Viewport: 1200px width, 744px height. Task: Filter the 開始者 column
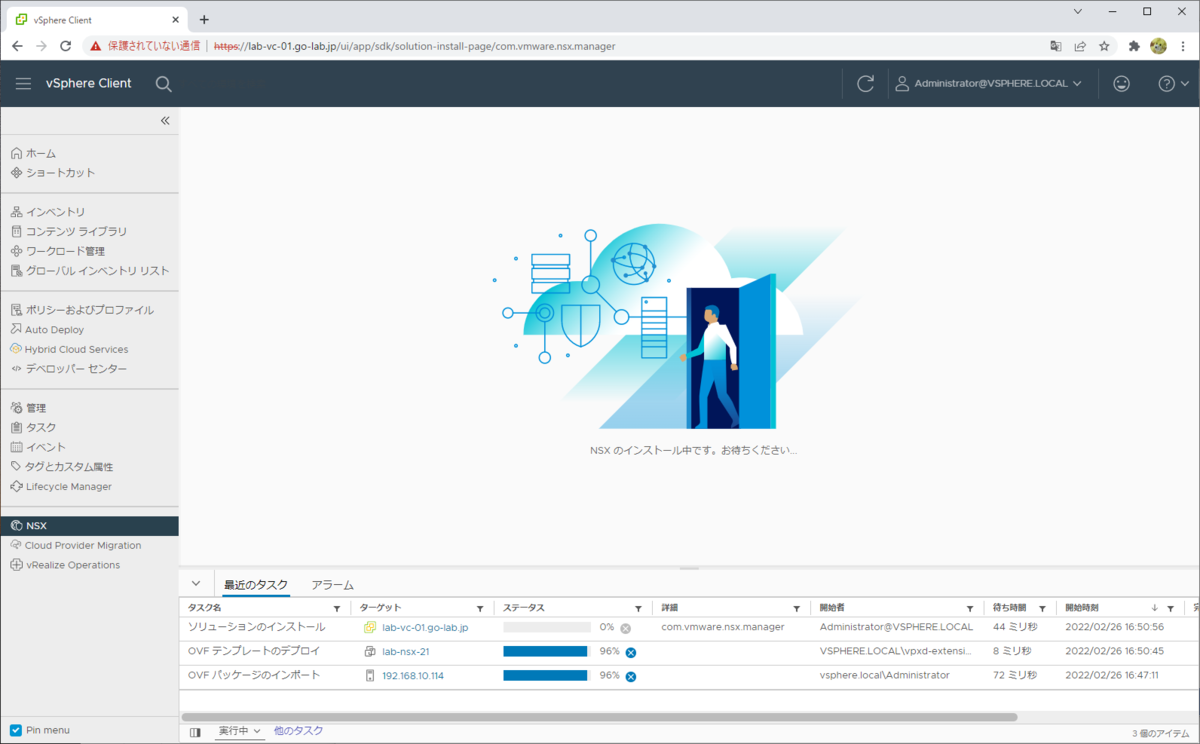point(970,609)
